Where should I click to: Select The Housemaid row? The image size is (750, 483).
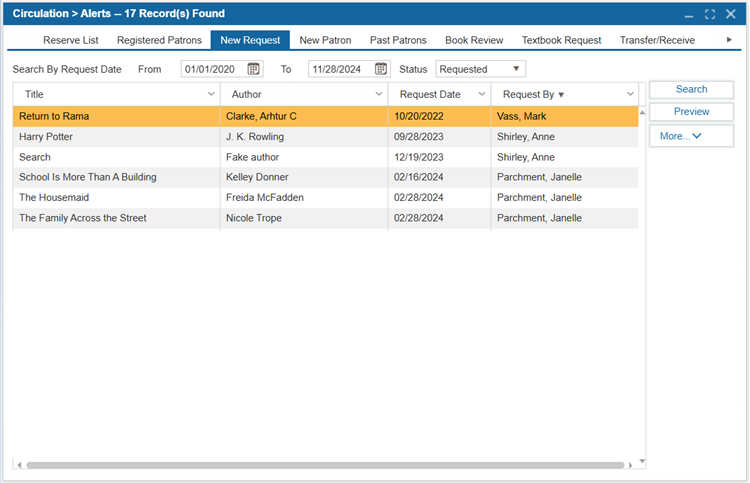[x=325, y=198]
